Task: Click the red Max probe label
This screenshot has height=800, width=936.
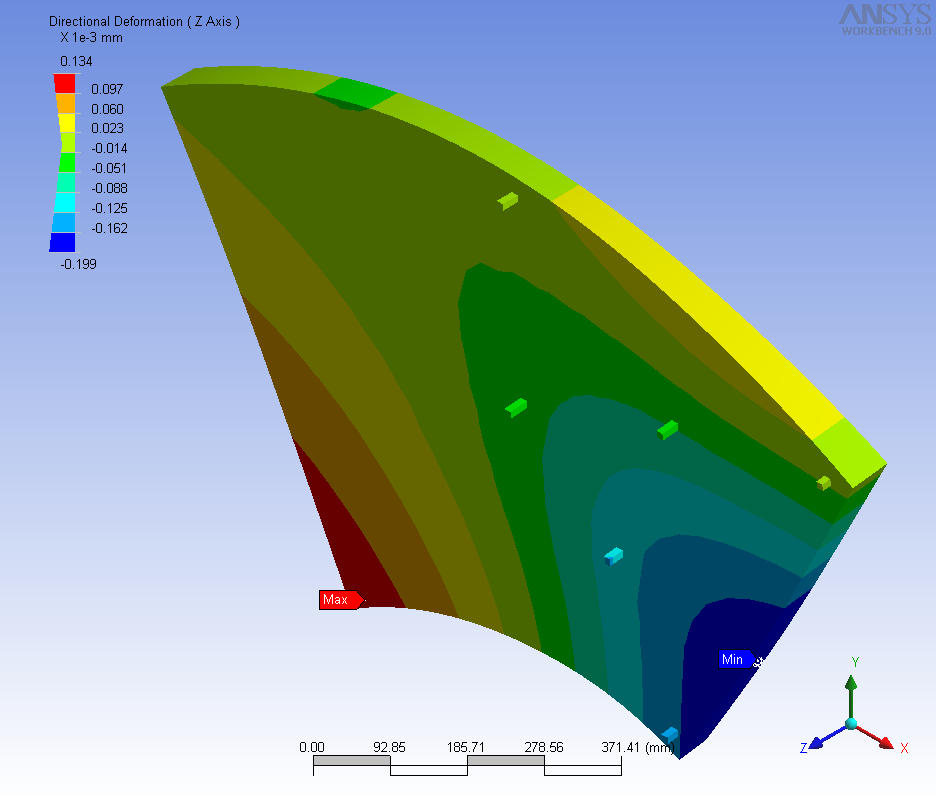Action: (x=341, y=599)
